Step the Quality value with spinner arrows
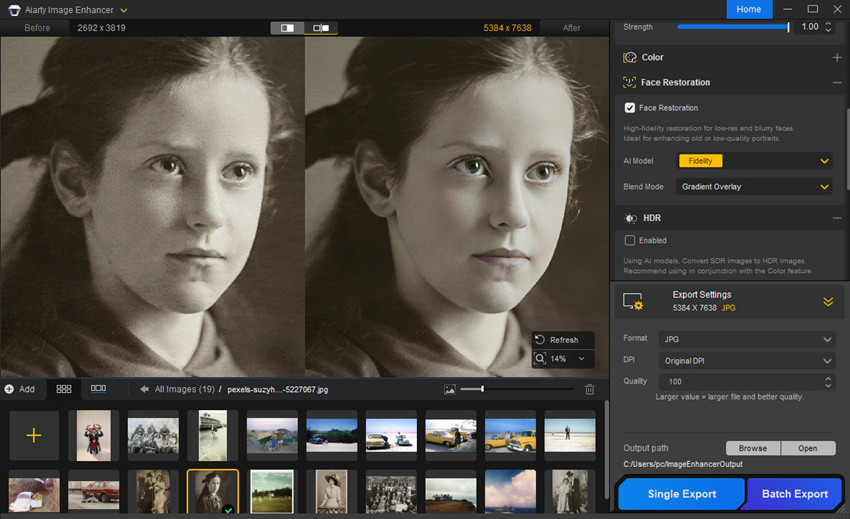The image size is (850, 519). pyautogui.click(x=828, y=382)
